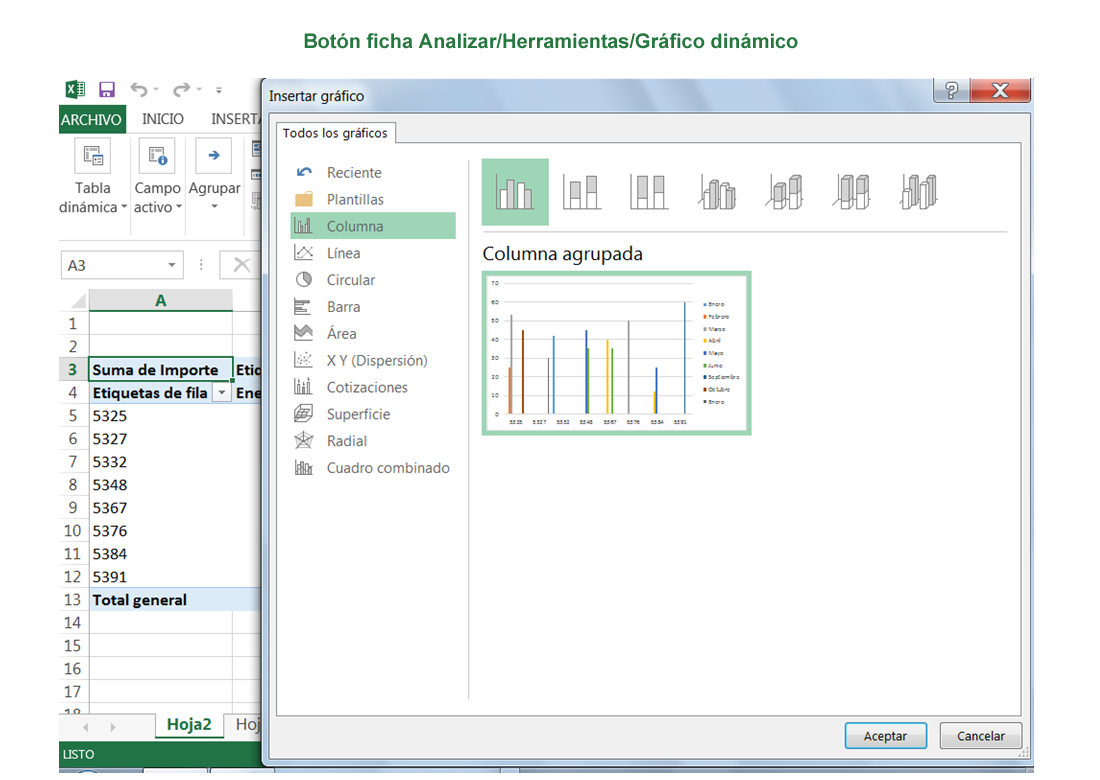Open the Todos los gráficos tab
The width and height of the screenshot is (1100, 780).
pyautogui.click(x=335, y=133)
